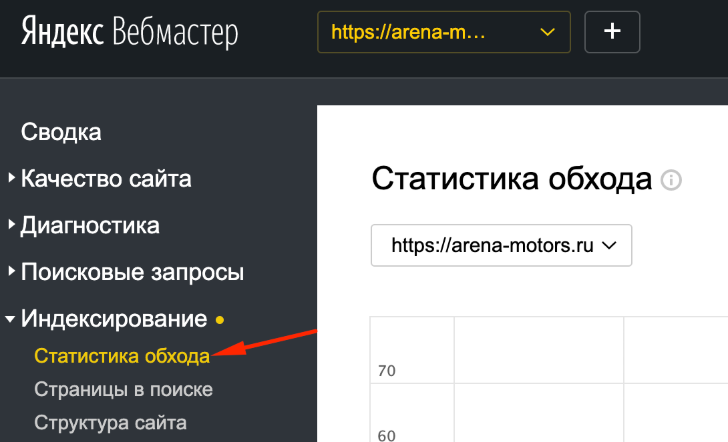Add a new site with plus button
The image size is (728, 442).
(x=612, y=32)
